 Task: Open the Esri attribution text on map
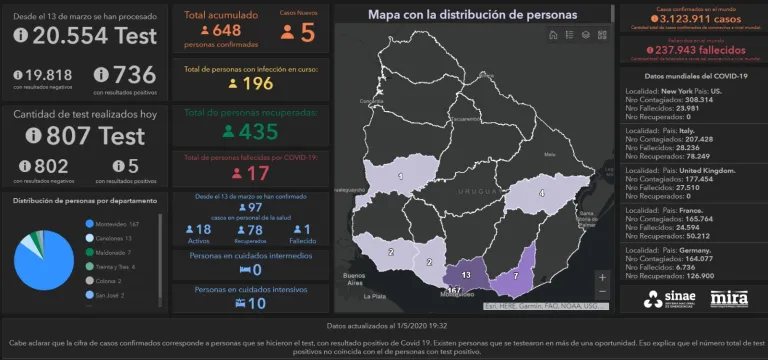[x=546, y=306]
